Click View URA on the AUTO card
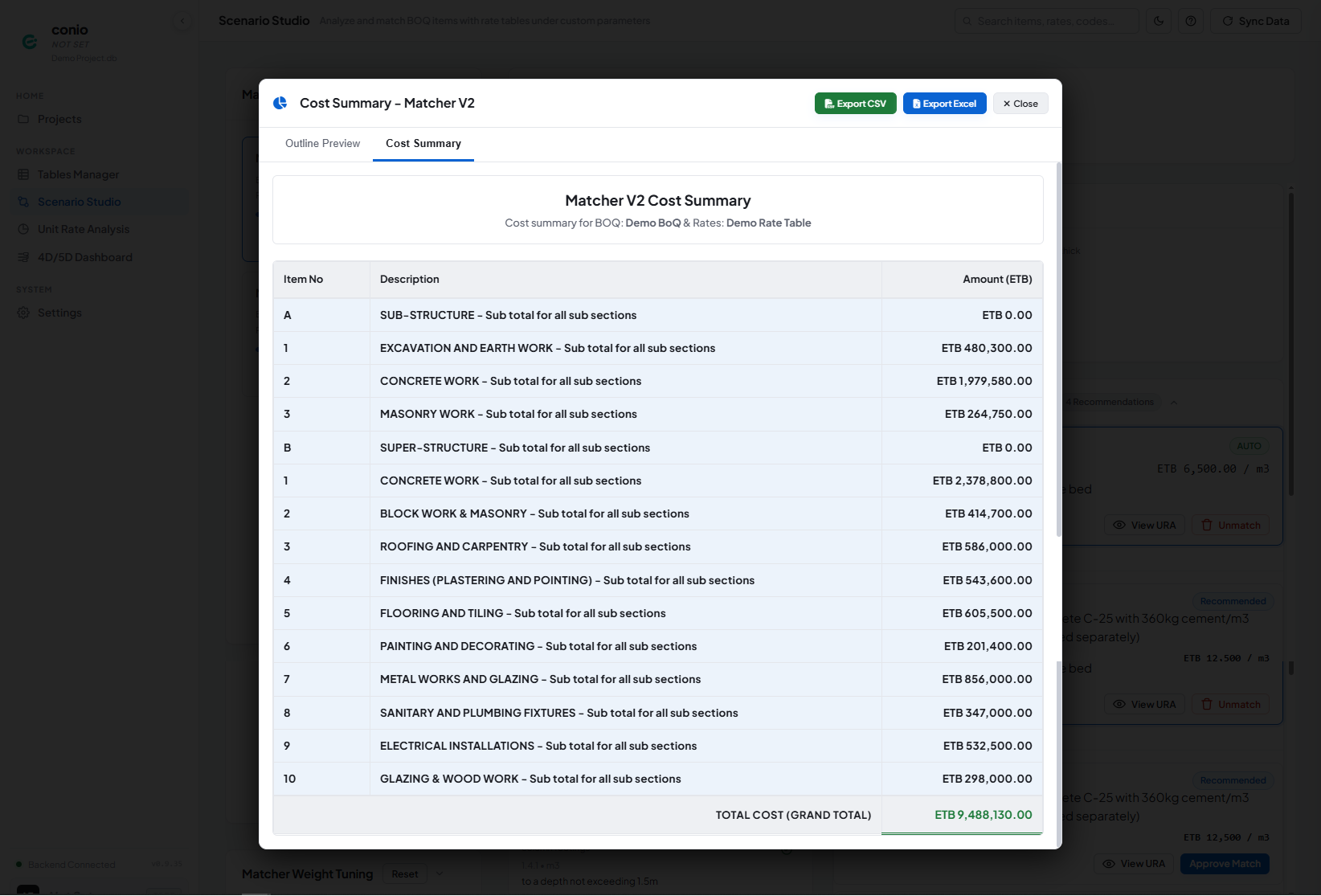Screen dimensions: 1321x896 [x=1144, y=526]
